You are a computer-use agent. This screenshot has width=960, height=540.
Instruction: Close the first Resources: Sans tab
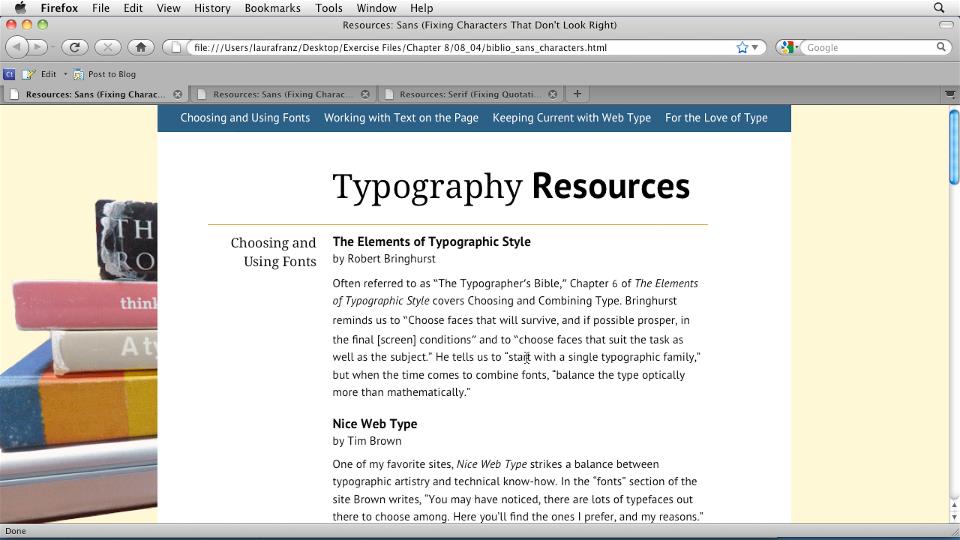coord(178,94)
